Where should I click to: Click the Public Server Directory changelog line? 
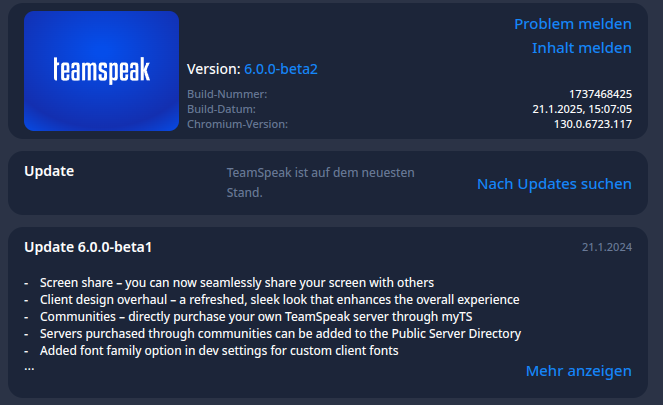pyautogui.click(x=280, y=334)
